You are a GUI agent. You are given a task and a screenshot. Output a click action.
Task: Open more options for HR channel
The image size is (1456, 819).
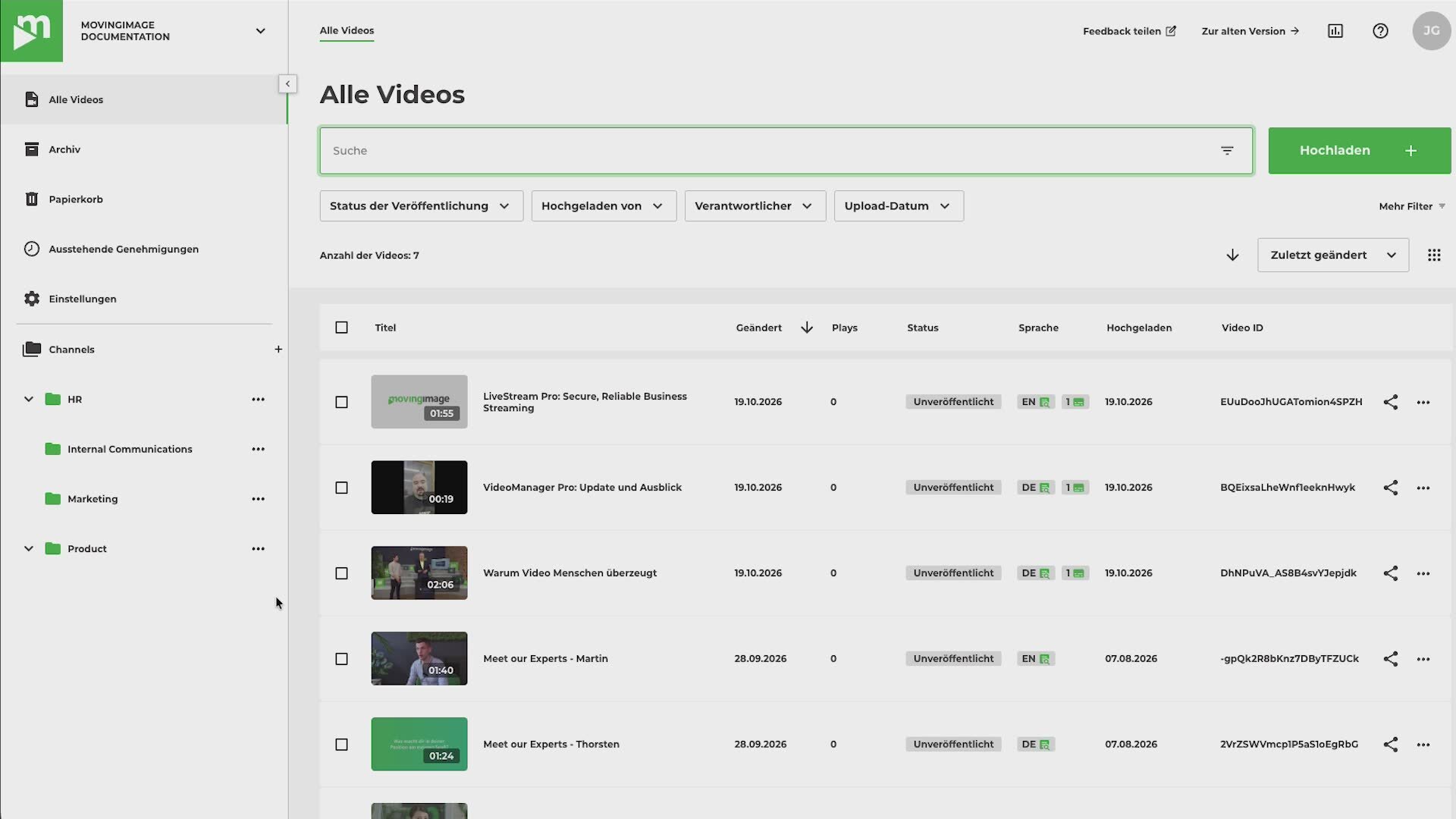point(258,400)
